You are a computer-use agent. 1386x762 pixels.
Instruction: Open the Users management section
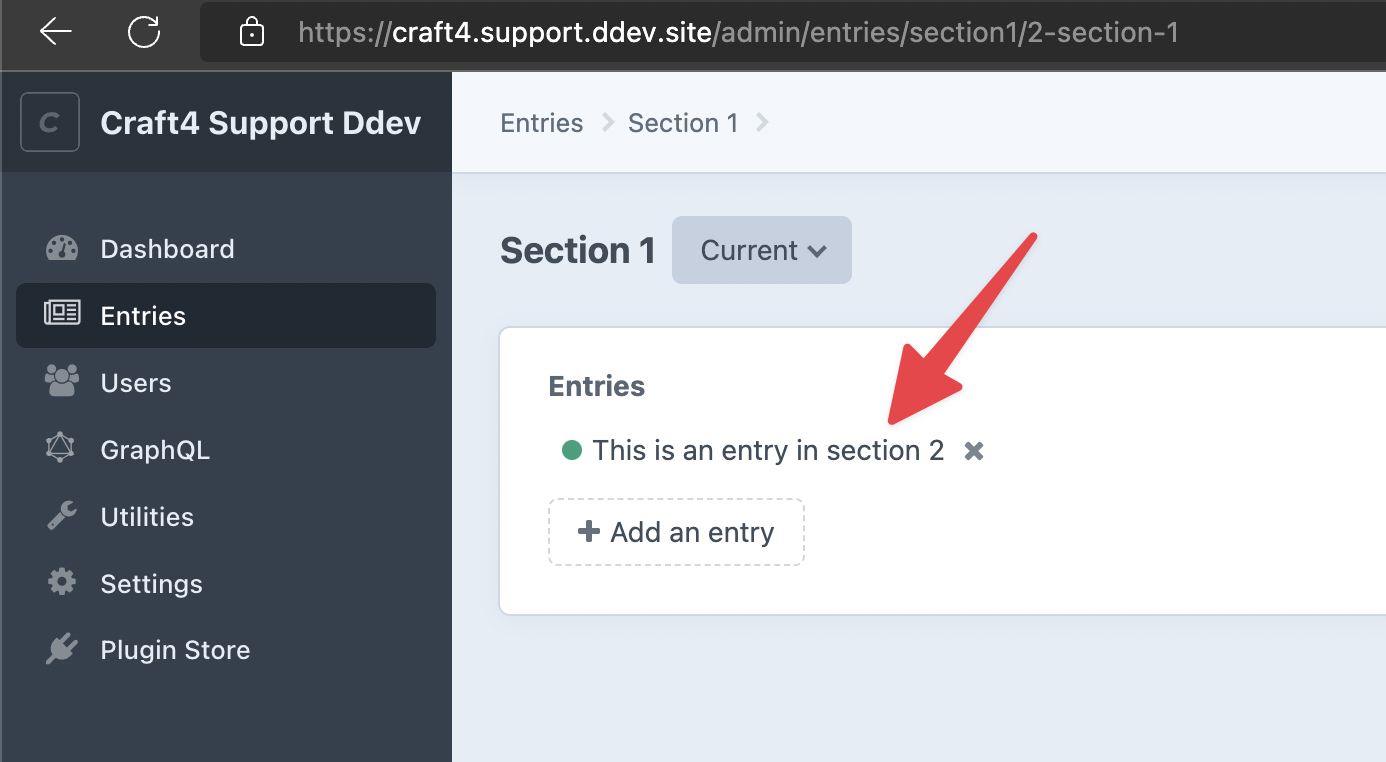(x=135, y=382)
